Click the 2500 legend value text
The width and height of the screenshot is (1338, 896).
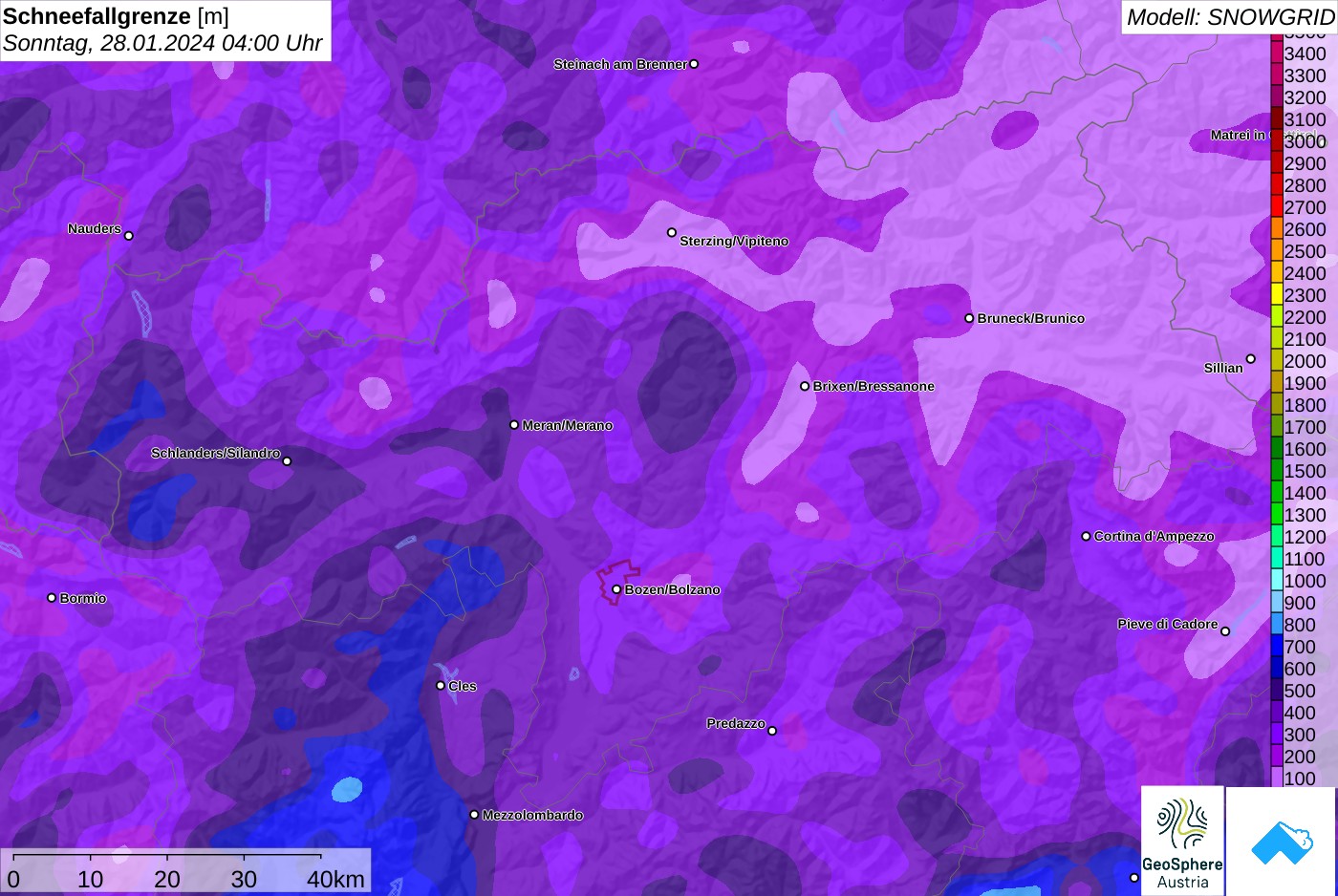tap(1305, 251)
